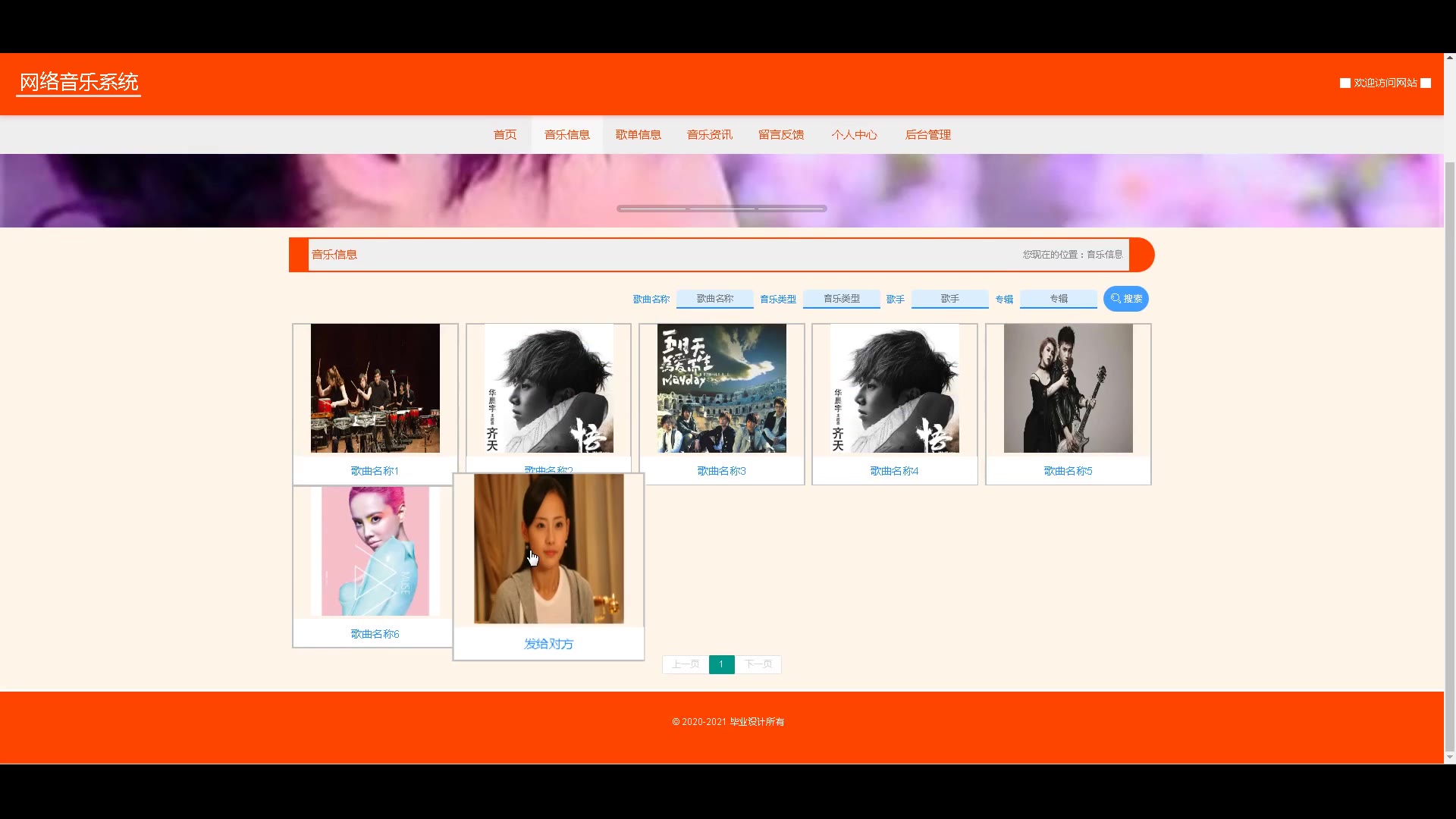Click the 歌手 search input field

click(x=949, y=299)
